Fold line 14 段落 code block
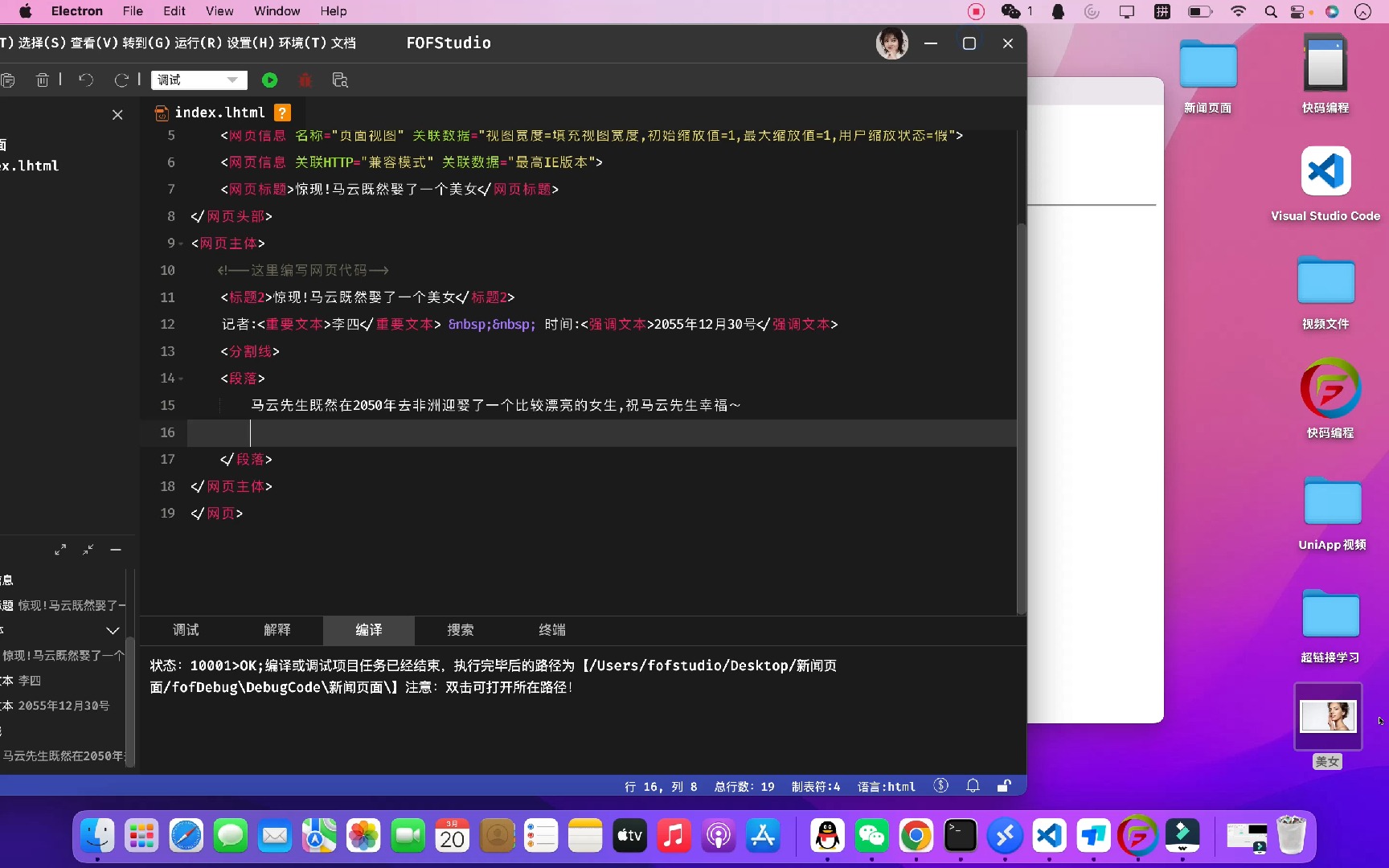Screen dimensions: 1389x868 pos(182,379)
